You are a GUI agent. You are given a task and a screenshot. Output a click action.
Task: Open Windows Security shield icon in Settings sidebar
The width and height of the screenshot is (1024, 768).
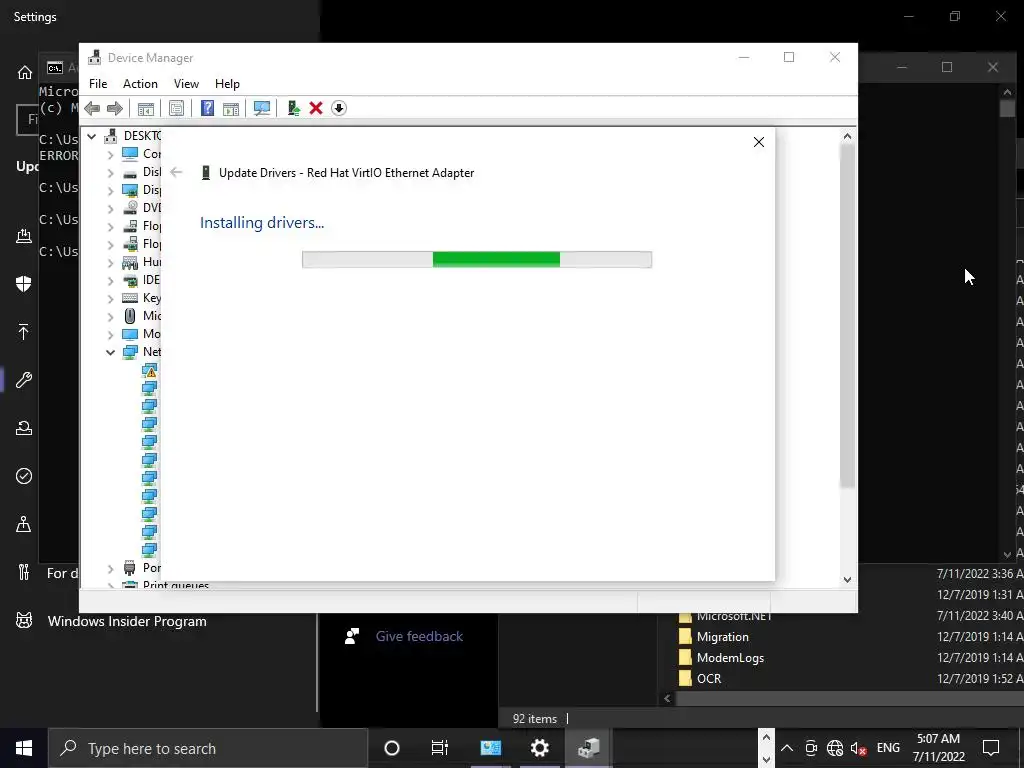pos(24,283)
